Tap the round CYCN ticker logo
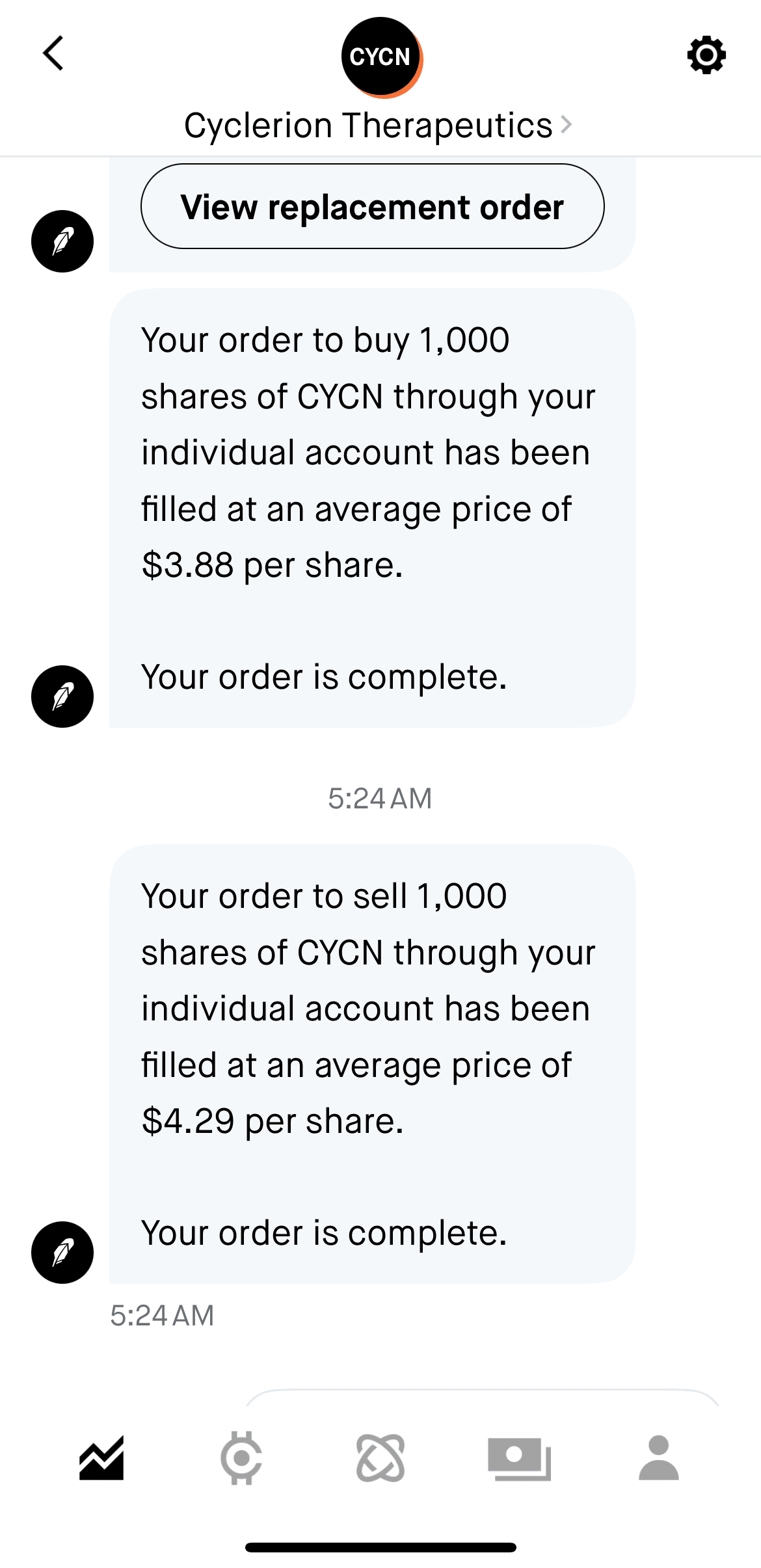Image resolution: width=761 pixels, height=1568 pixels. [x=381, y=57]
